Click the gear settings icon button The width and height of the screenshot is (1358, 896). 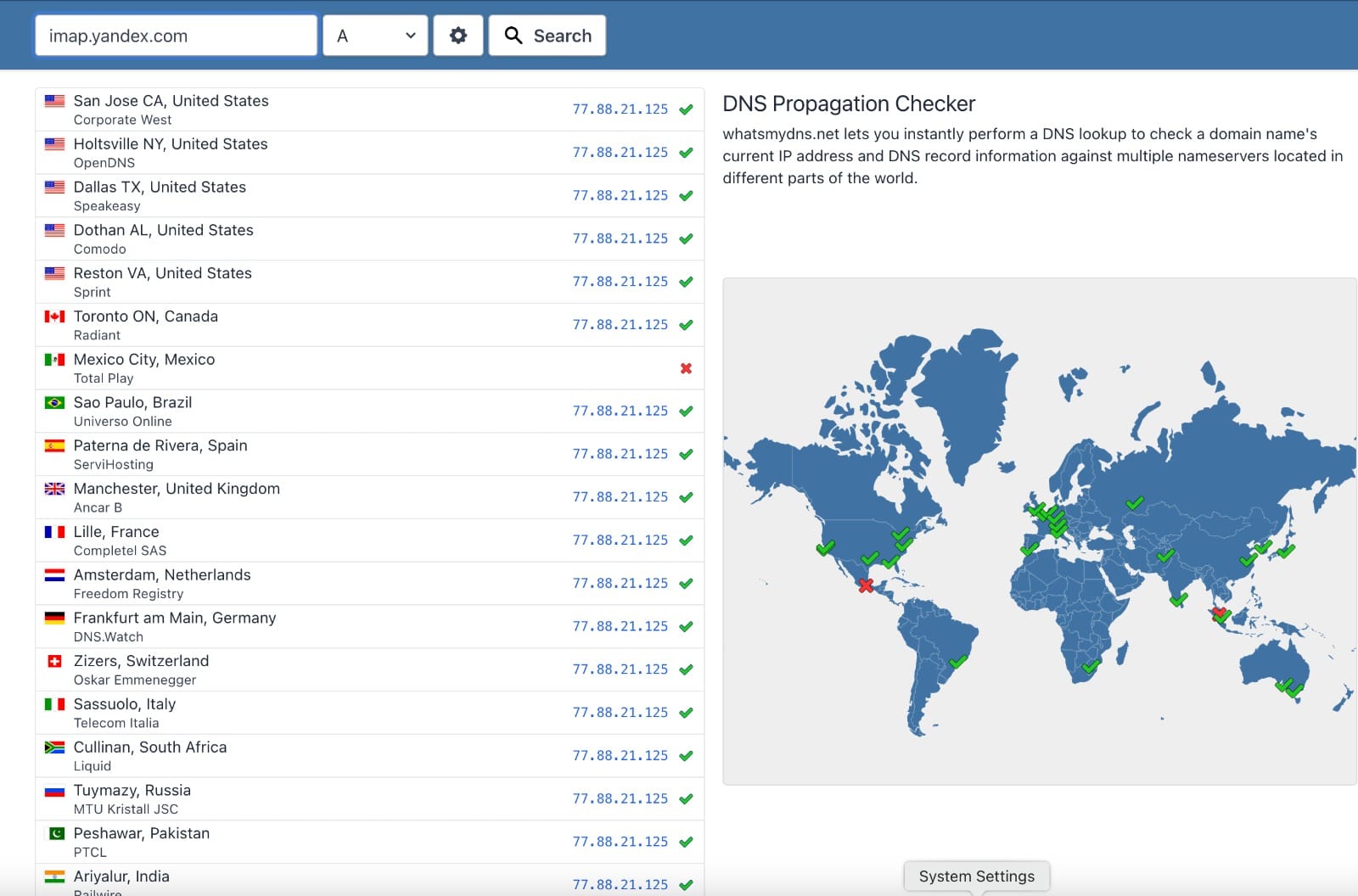[x=458, y=36]
